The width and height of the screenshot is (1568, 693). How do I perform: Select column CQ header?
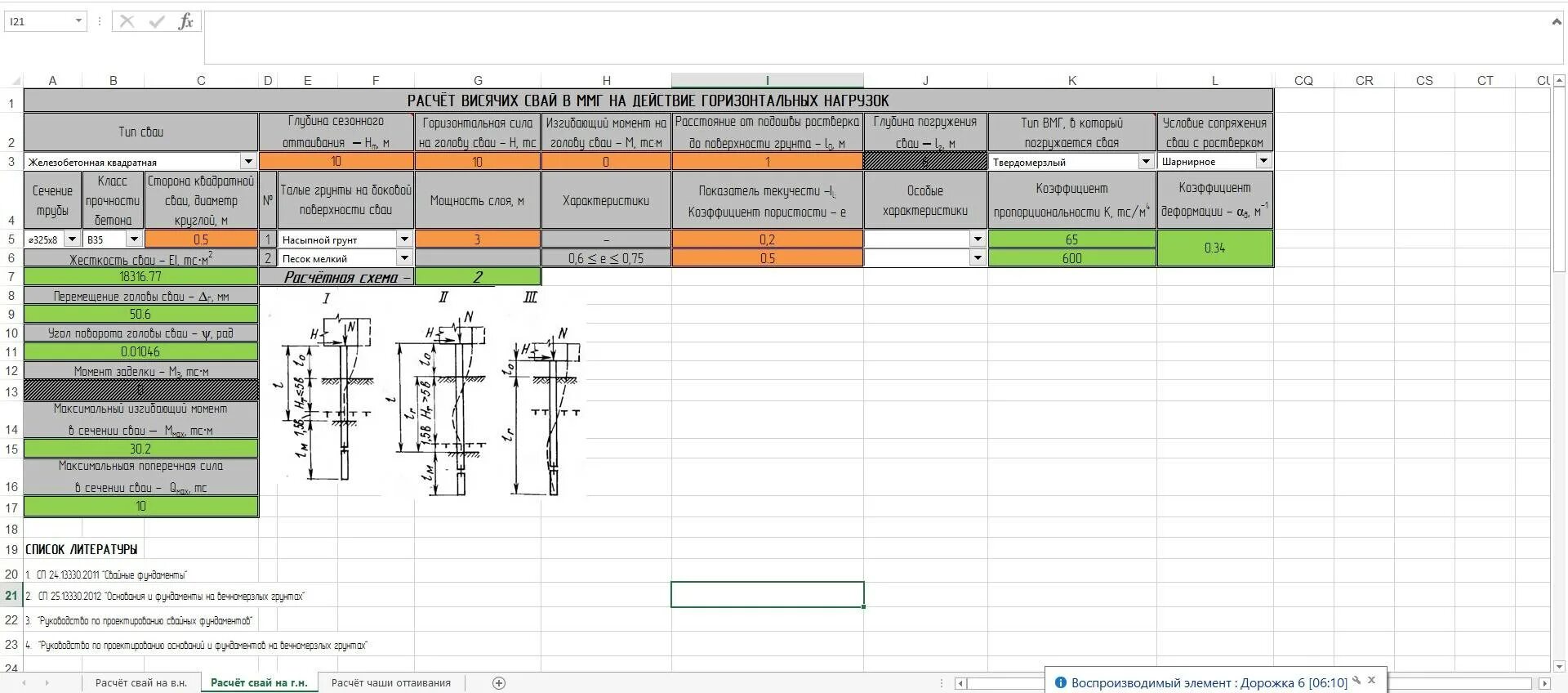[1303, 81]
